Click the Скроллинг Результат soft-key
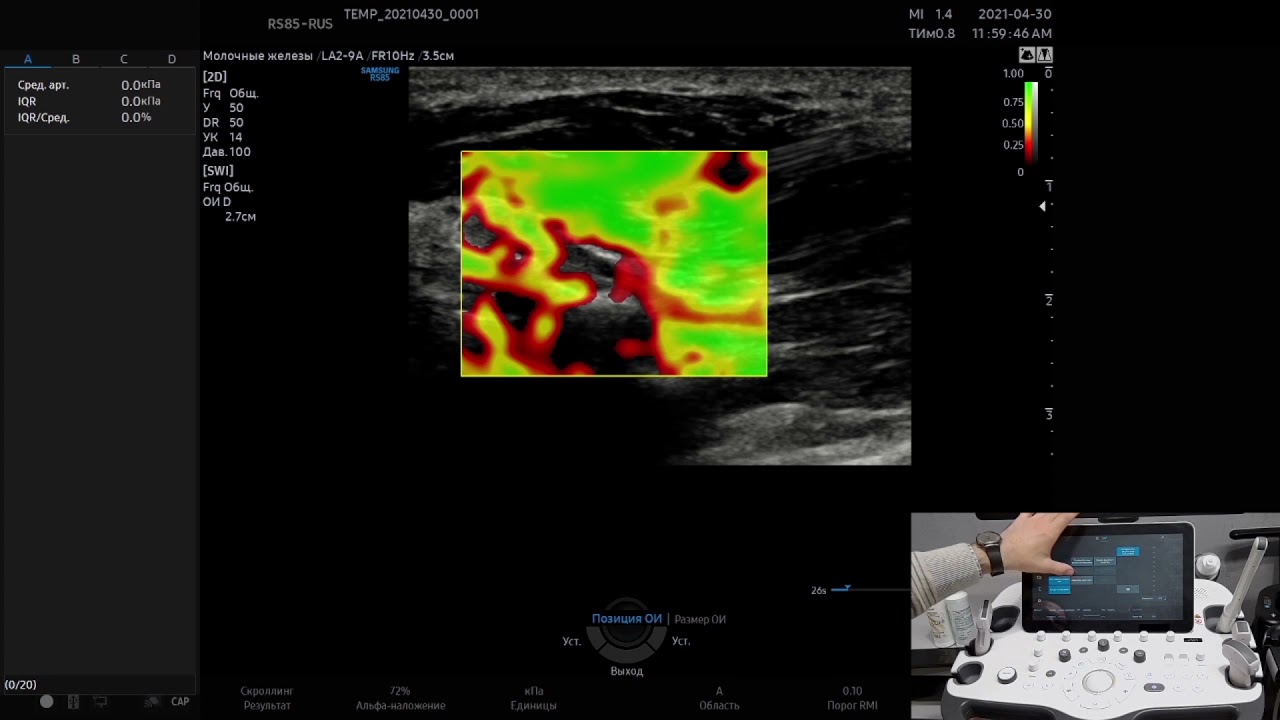This screenshot has width=1280, height=720. coord(267,698)
